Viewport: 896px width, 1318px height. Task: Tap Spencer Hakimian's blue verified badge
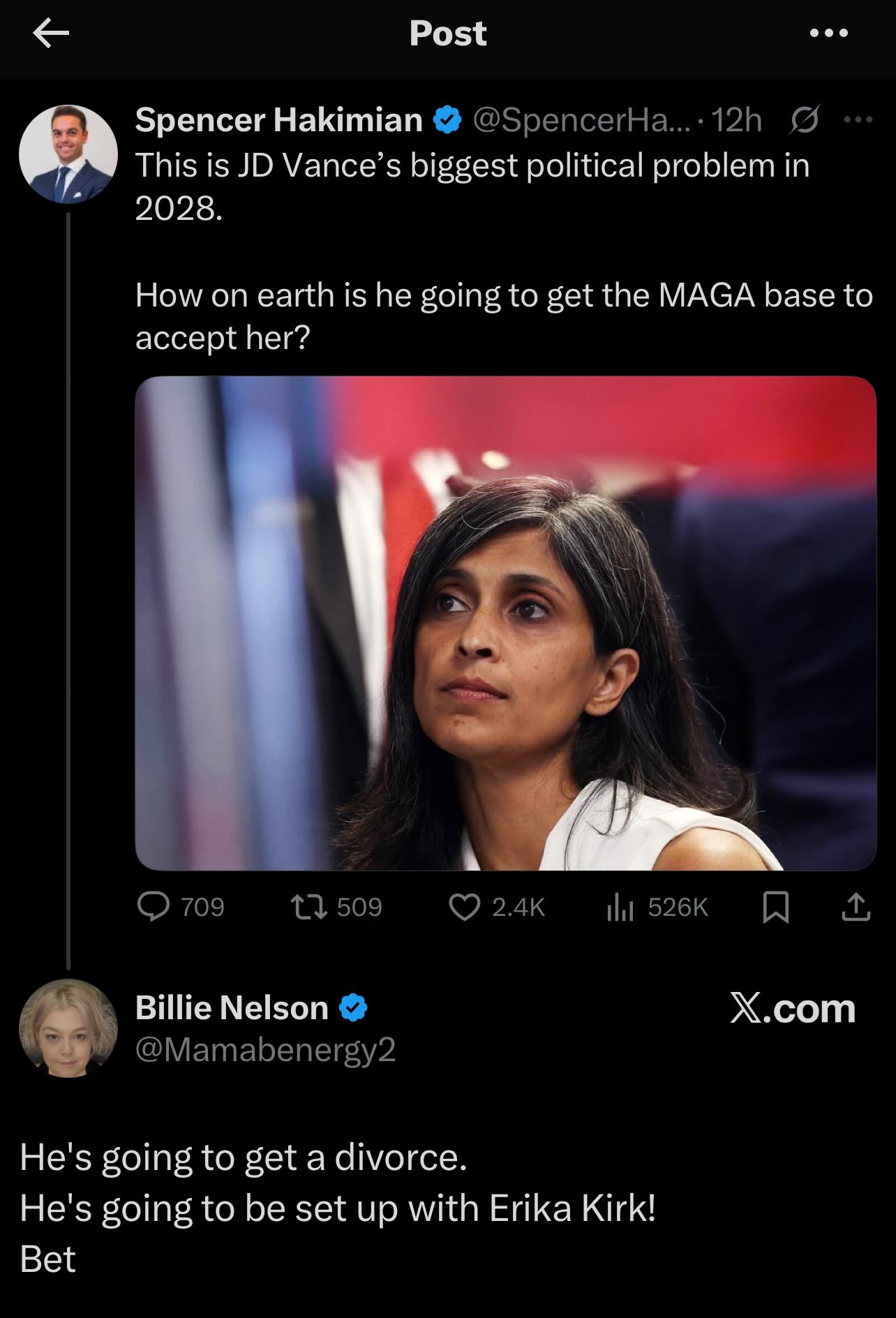(447, 120)
